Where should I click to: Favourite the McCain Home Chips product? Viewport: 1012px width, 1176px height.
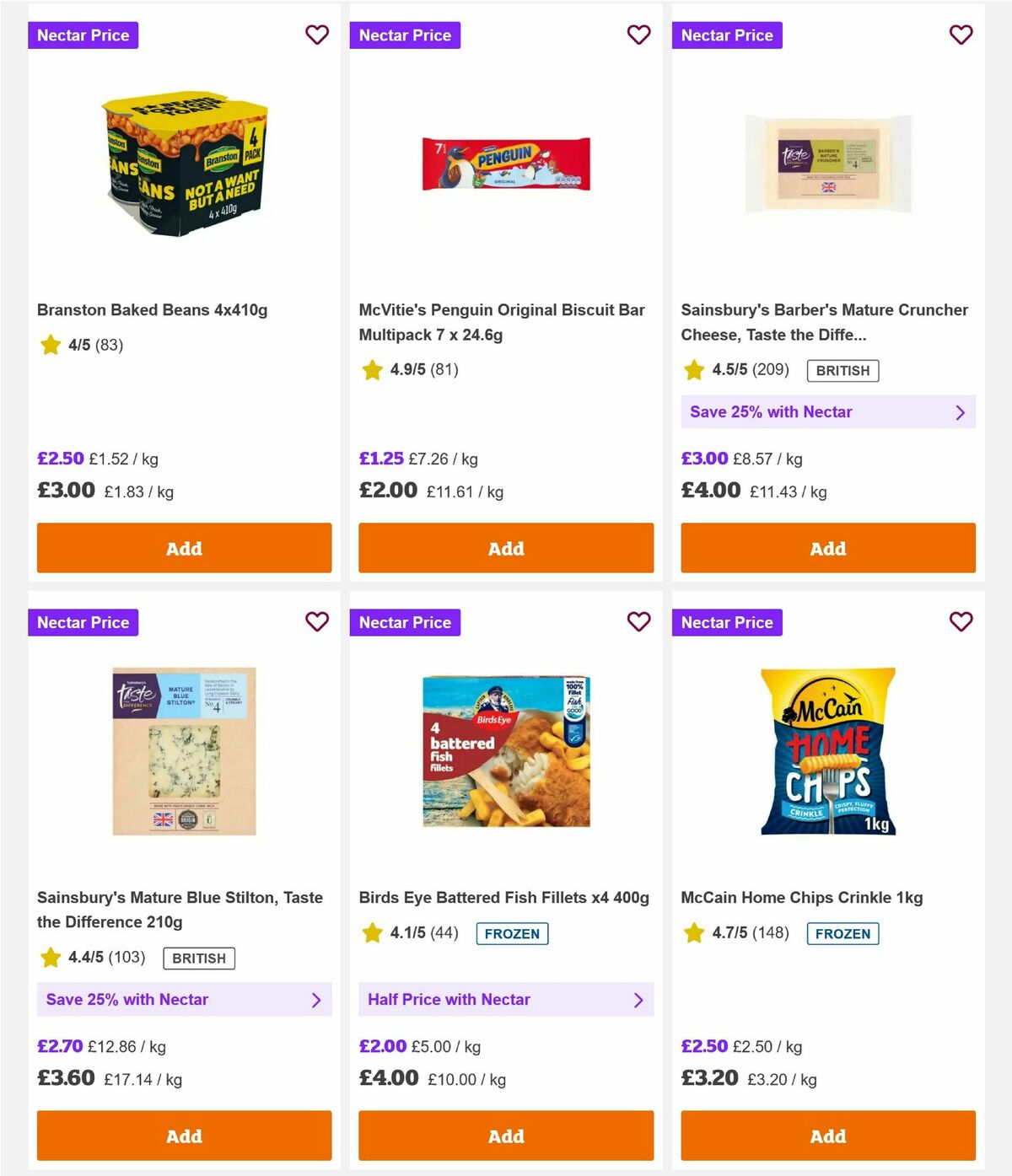tap(961, 622)
